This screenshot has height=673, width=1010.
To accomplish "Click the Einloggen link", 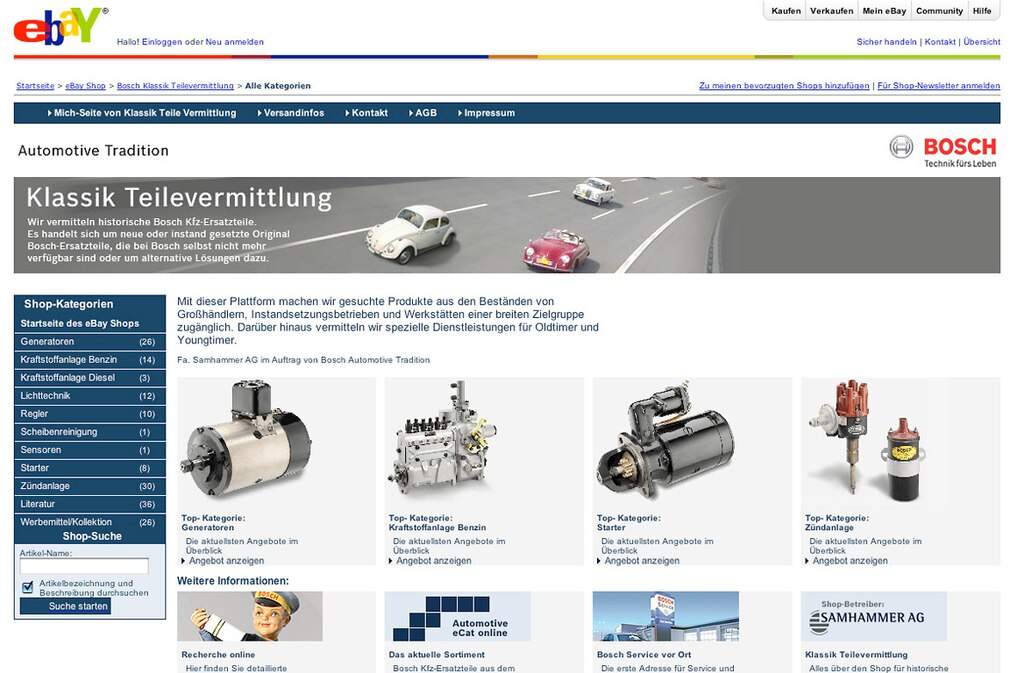I will (x=162, y=42).
